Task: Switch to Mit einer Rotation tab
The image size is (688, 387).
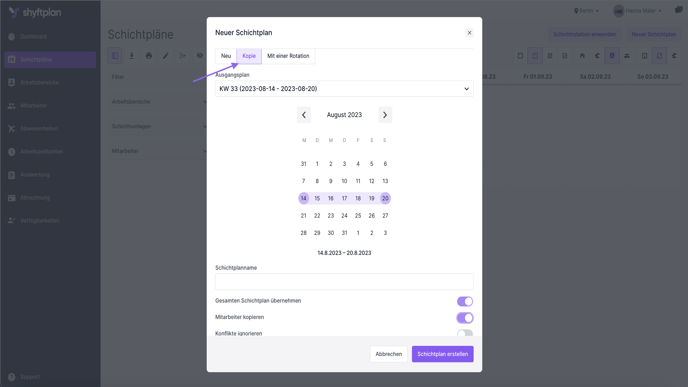Action: (x=288, y=56)
